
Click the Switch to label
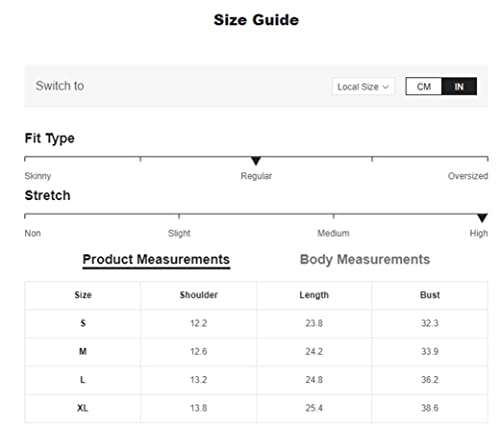tap(60, 86)
